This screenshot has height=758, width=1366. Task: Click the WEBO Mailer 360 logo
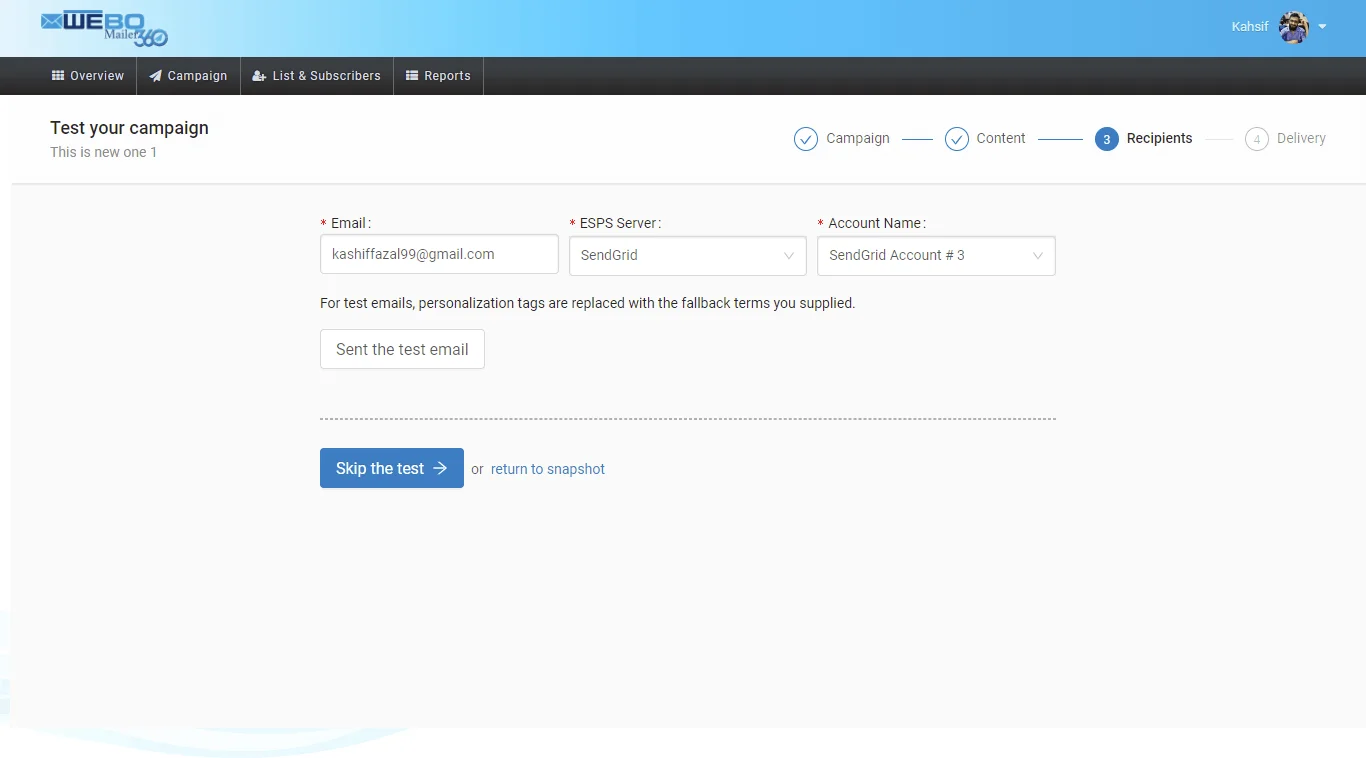point(104,28)
